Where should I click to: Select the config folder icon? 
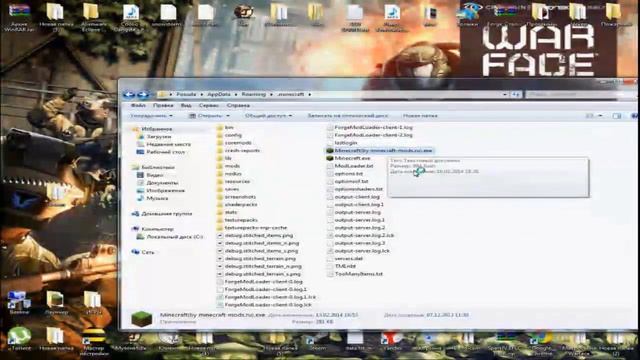click(220, 136)
